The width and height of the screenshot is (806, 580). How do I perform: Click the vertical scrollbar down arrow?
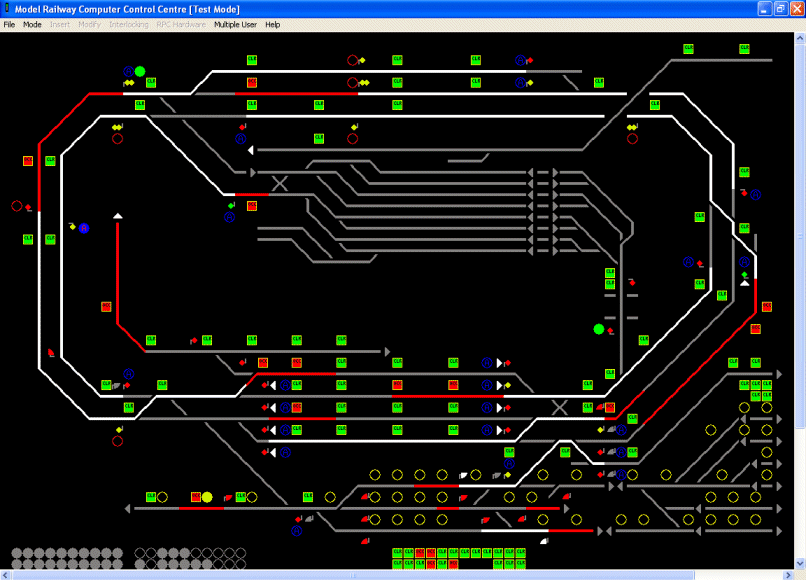tap(800, 563)
